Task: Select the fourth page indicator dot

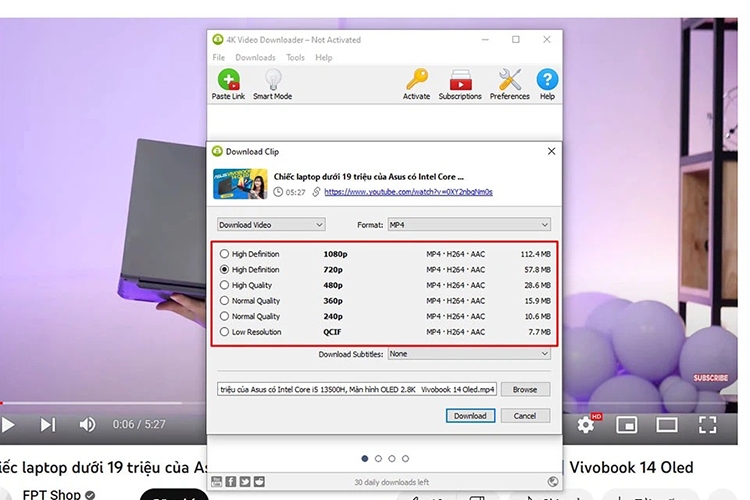Action: (405, 458)
